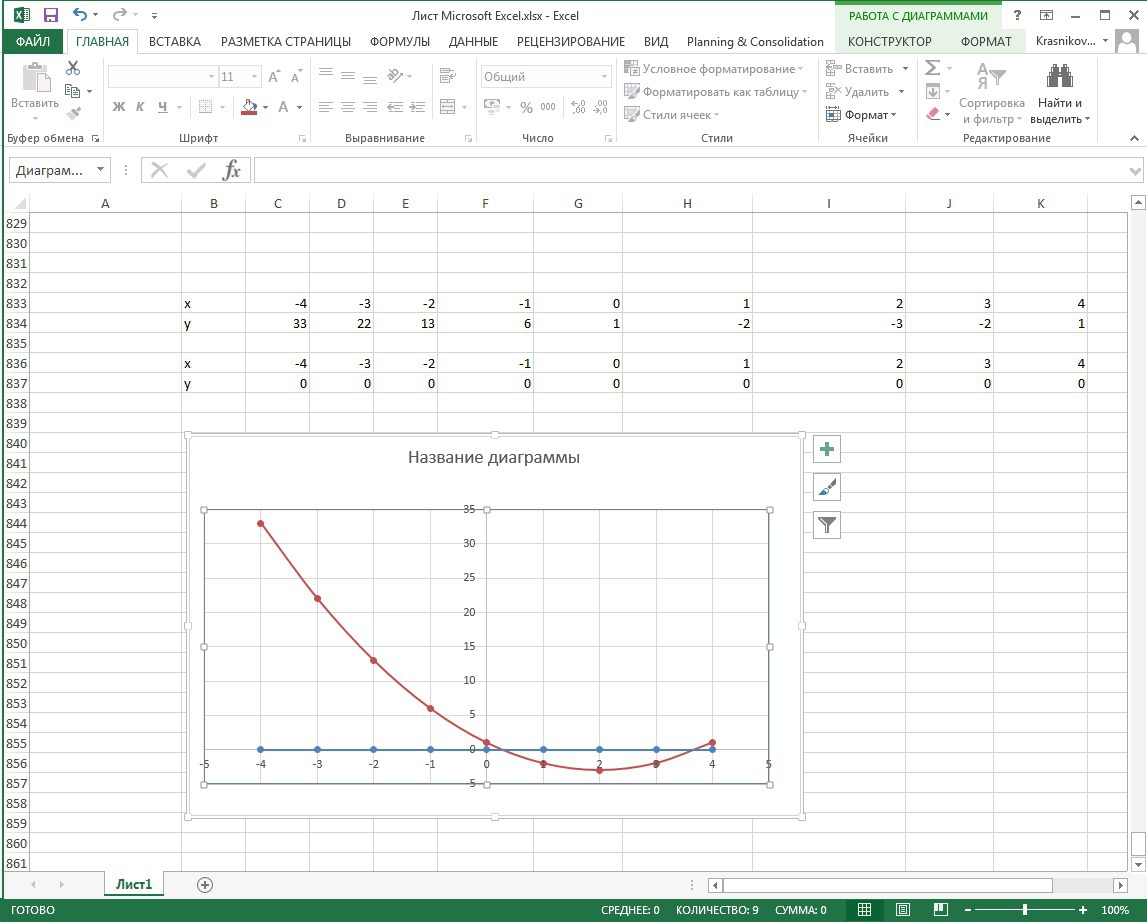Select the Лист1 sheet tab
Viewport: 1147px width, 922px height.
point(134,884)
